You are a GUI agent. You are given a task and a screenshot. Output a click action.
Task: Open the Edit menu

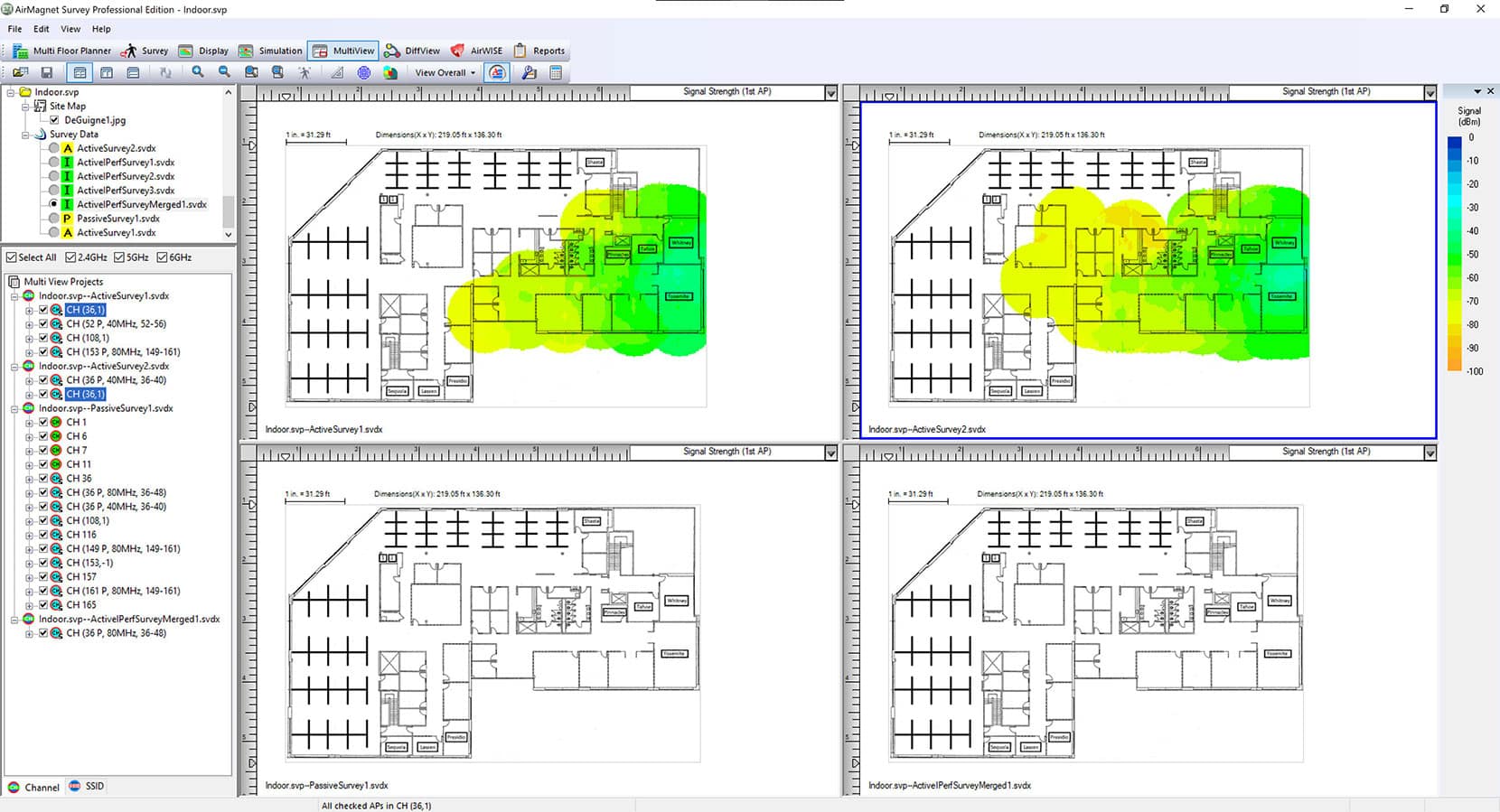coord(42,29)
